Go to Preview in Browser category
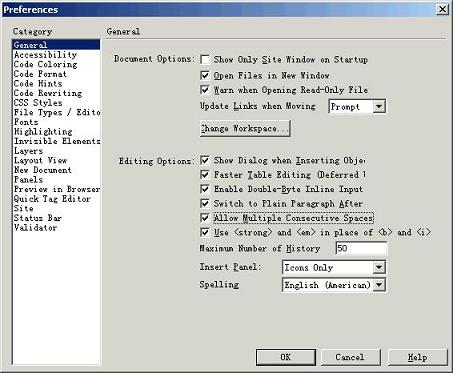The image size is (453, 373). [x=57, y=189]
